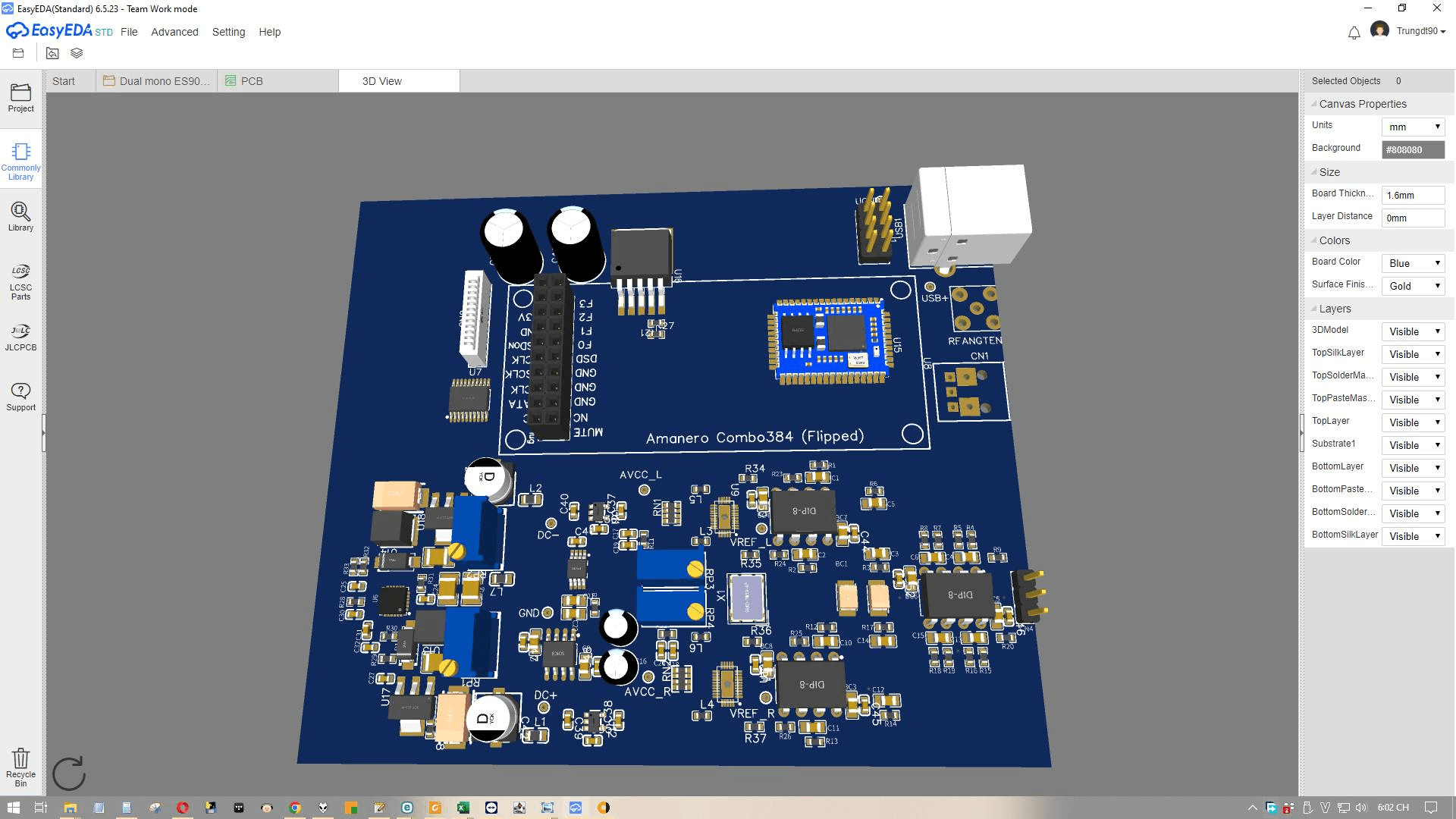The height and width of the screenshot is (819, 1456).
Task: Open Excel from the taskbar
Action: 463,808
